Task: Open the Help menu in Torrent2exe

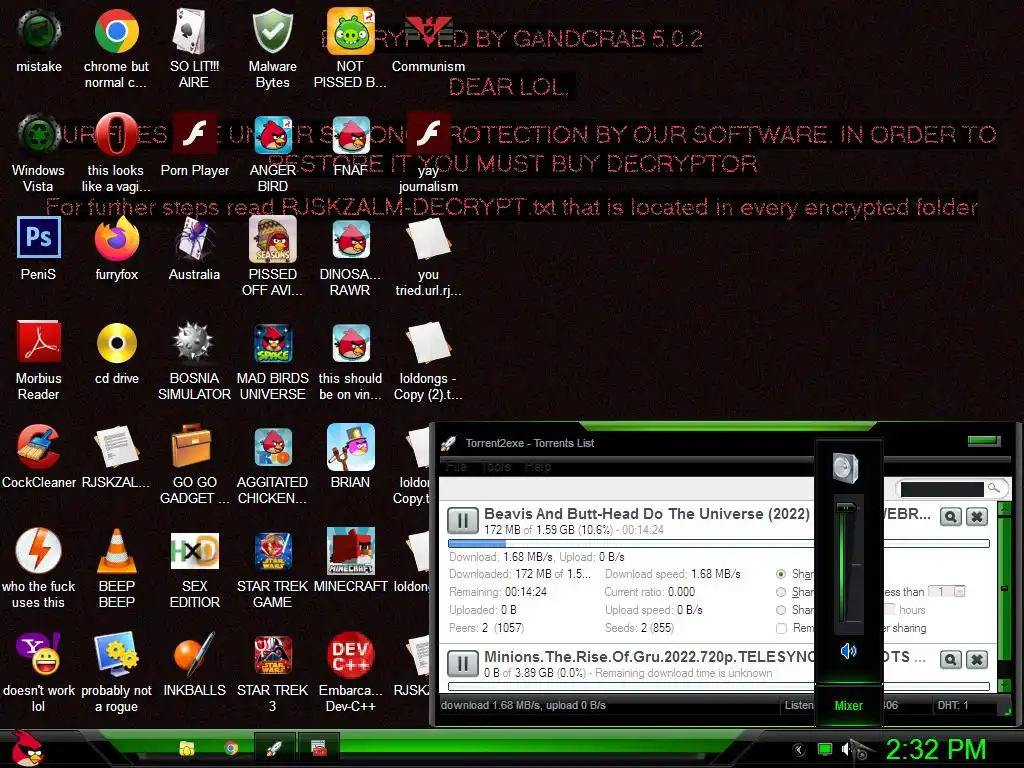Action: click(x=537, y=467)
